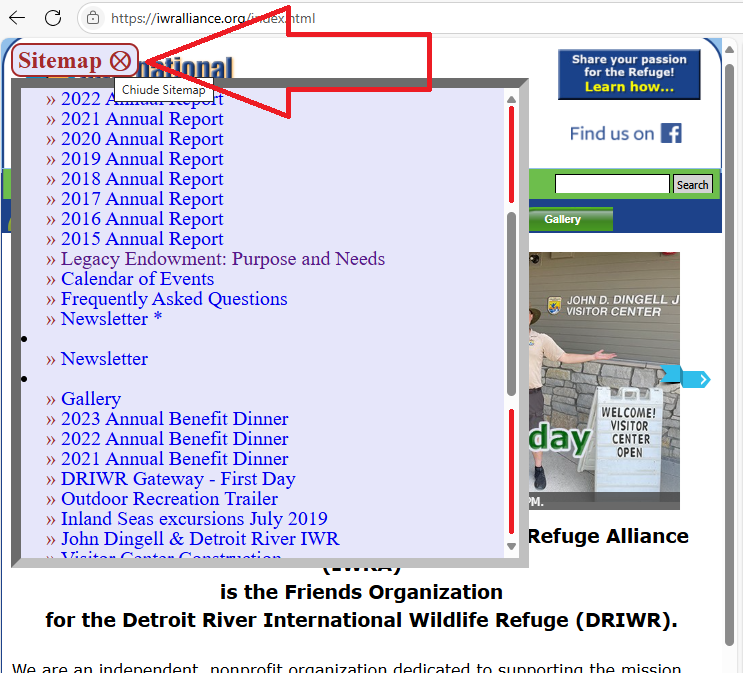The image size is (743, 678).
Task: Click the Search button
Action: (x=692, y=184)
